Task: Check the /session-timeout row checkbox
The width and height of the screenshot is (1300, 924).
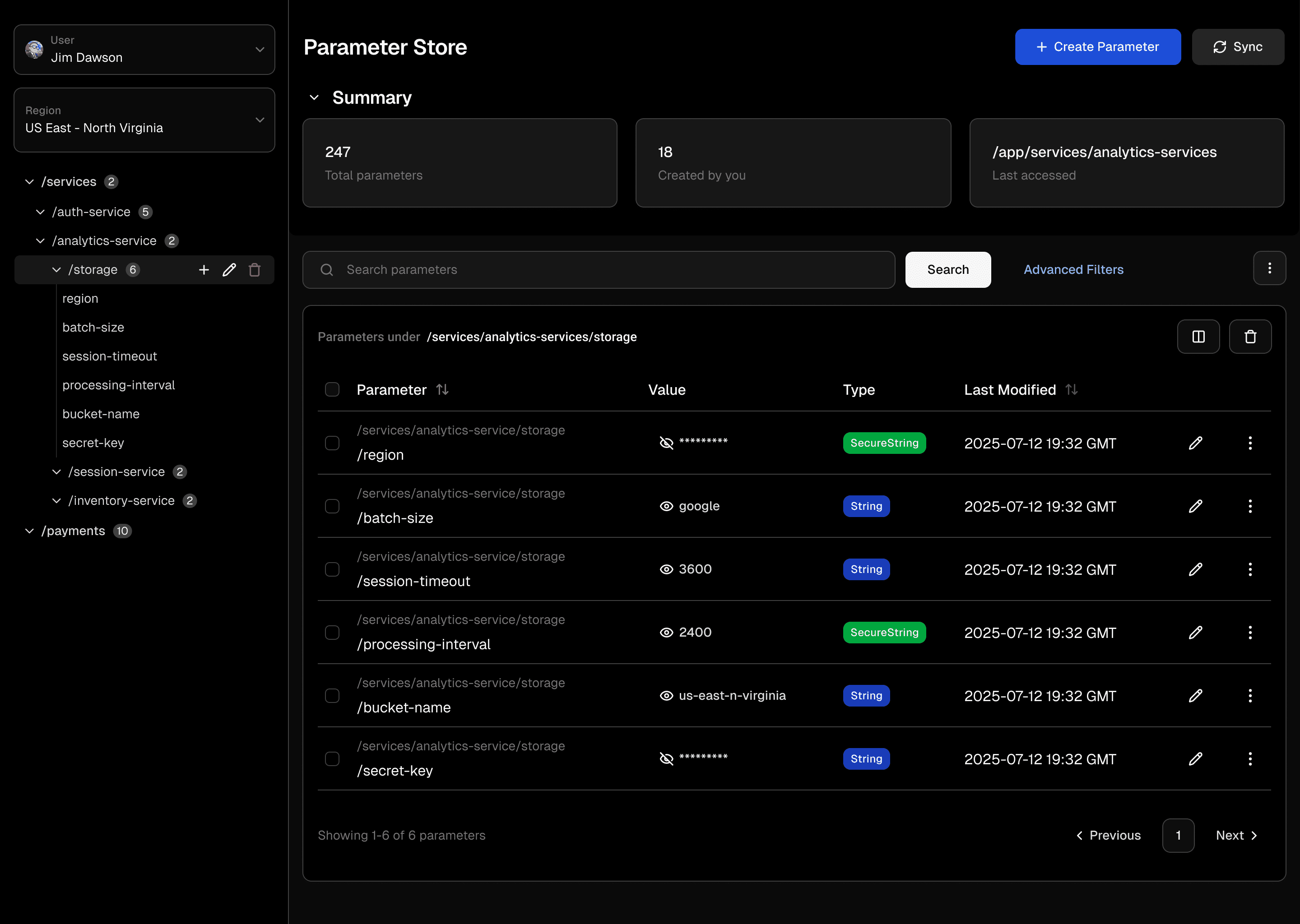Action: [x=332, y=569]
